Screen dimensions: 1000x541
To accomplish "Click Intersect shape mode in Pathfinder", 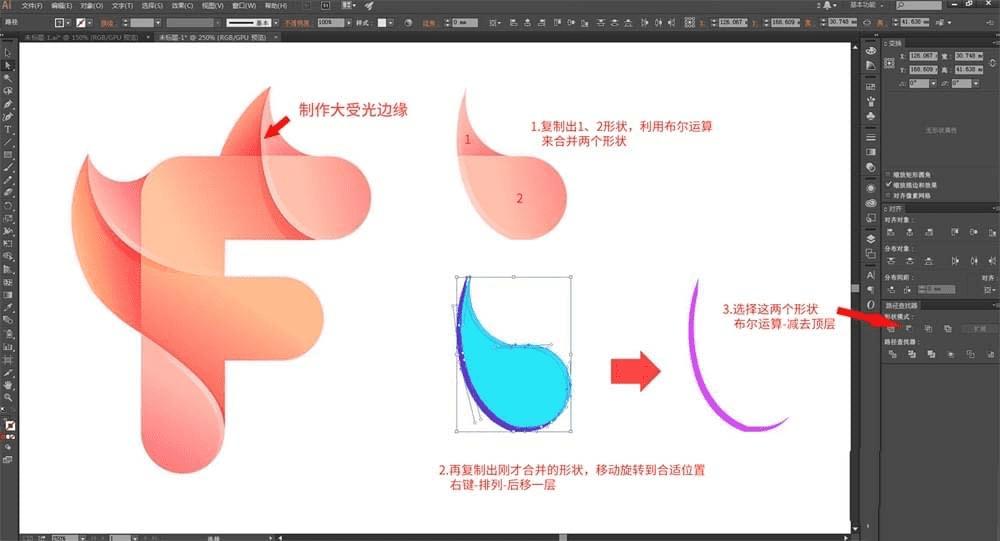I will click(x=929, y=329).
